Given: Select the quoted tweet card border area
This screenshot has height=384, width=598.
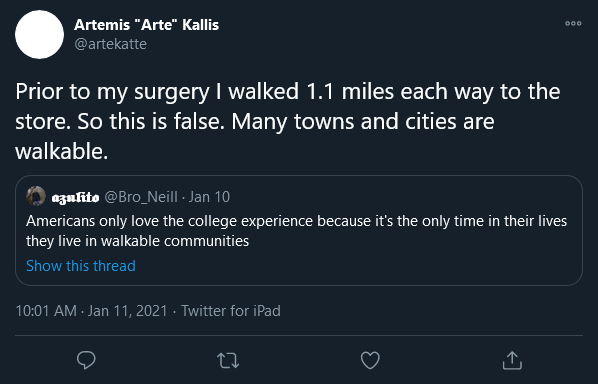Looking at the screenshot, I should tap(299, 230).
